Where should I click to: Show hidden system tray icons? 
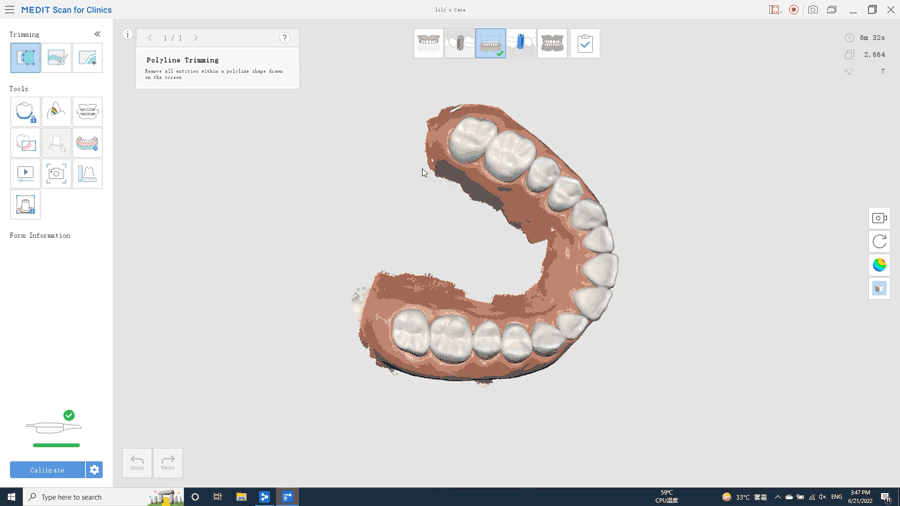pos(778,497)
